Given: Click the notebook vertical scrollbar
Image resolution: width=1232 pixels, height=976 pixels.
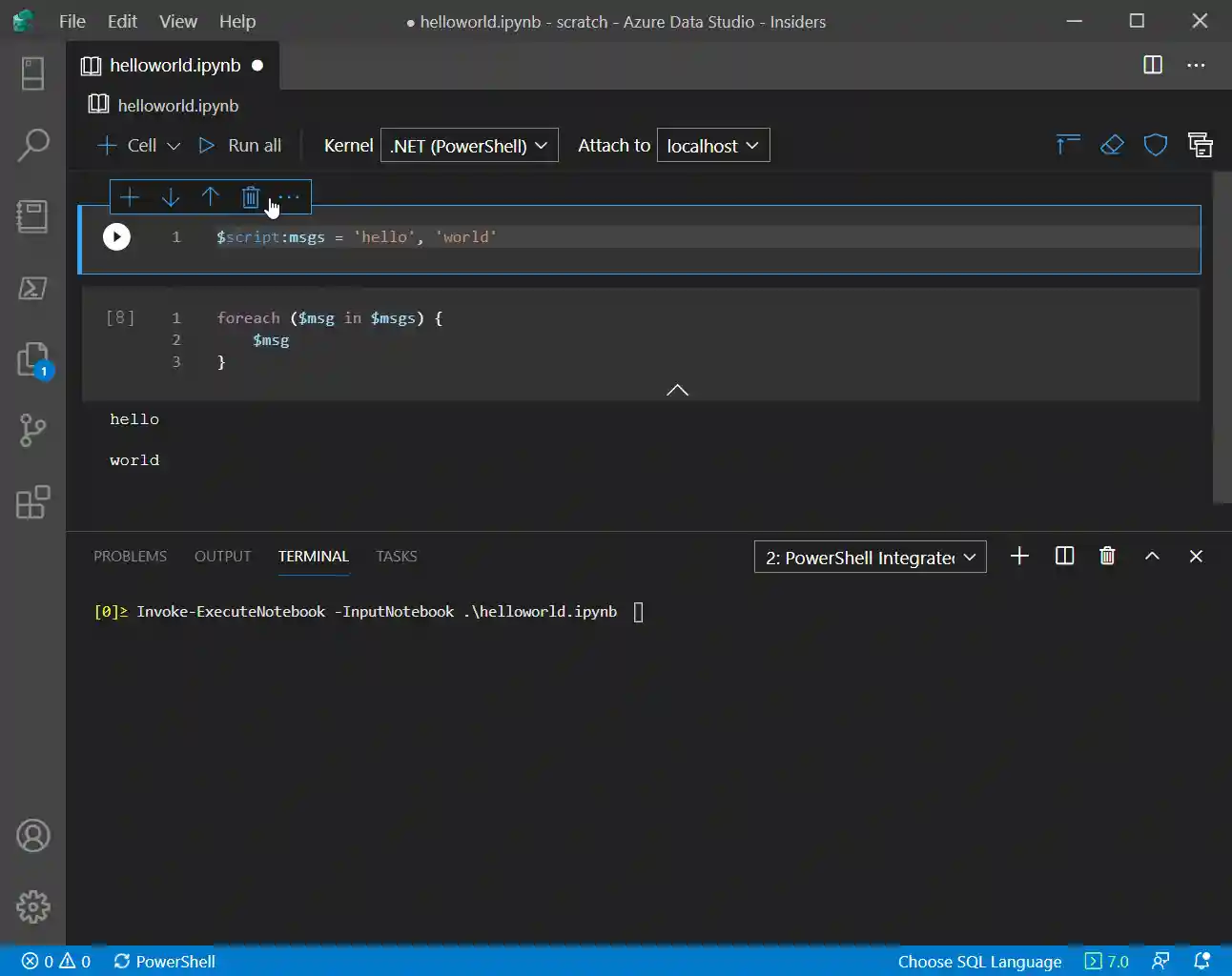Looking at the screenshot, I should pyautogui.click(x=1222, y=337).
